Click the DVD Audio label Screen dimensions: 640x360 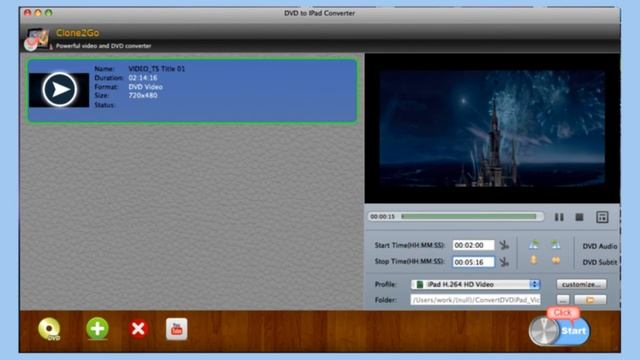coord(600,246)
